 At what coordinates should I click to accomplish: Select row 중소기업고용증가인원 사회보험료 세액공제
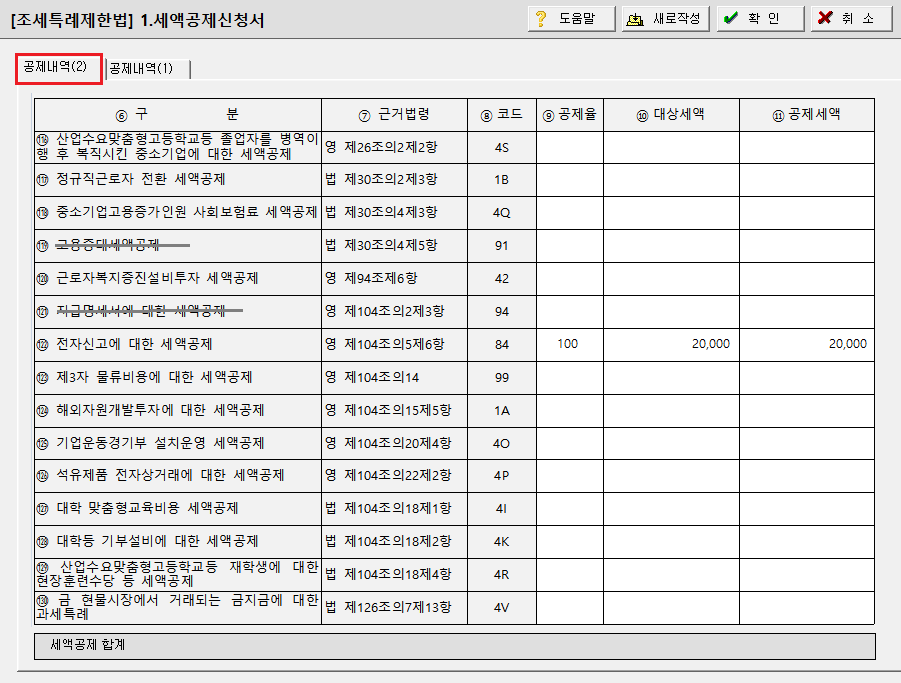(x=178, y=213)
